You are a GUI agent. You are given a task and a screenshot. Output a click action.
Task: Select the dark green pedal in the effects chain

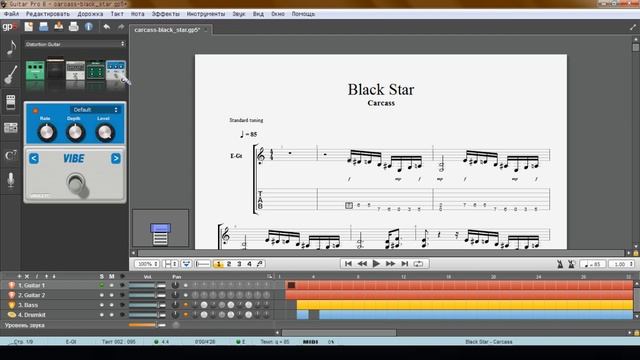[96, 70]
